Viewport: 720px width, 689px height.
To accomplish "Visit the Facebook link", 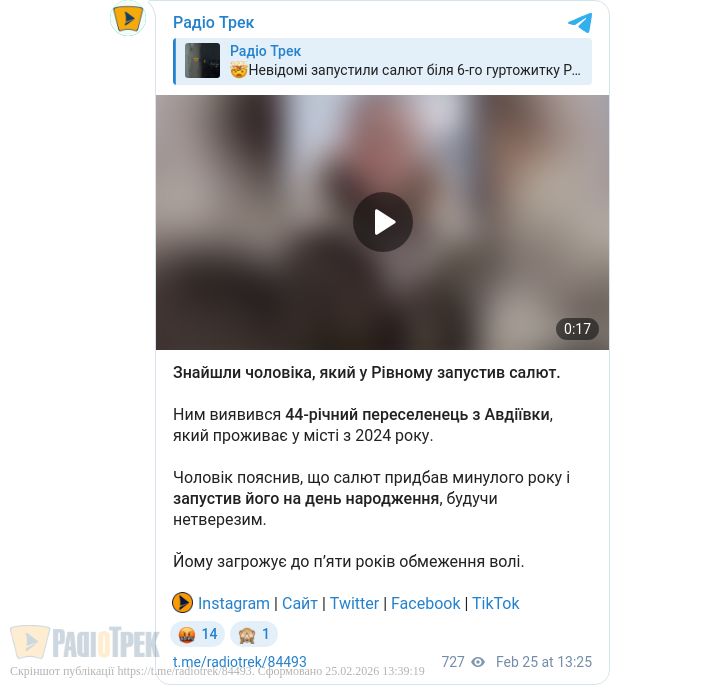I will pos(425,603).
